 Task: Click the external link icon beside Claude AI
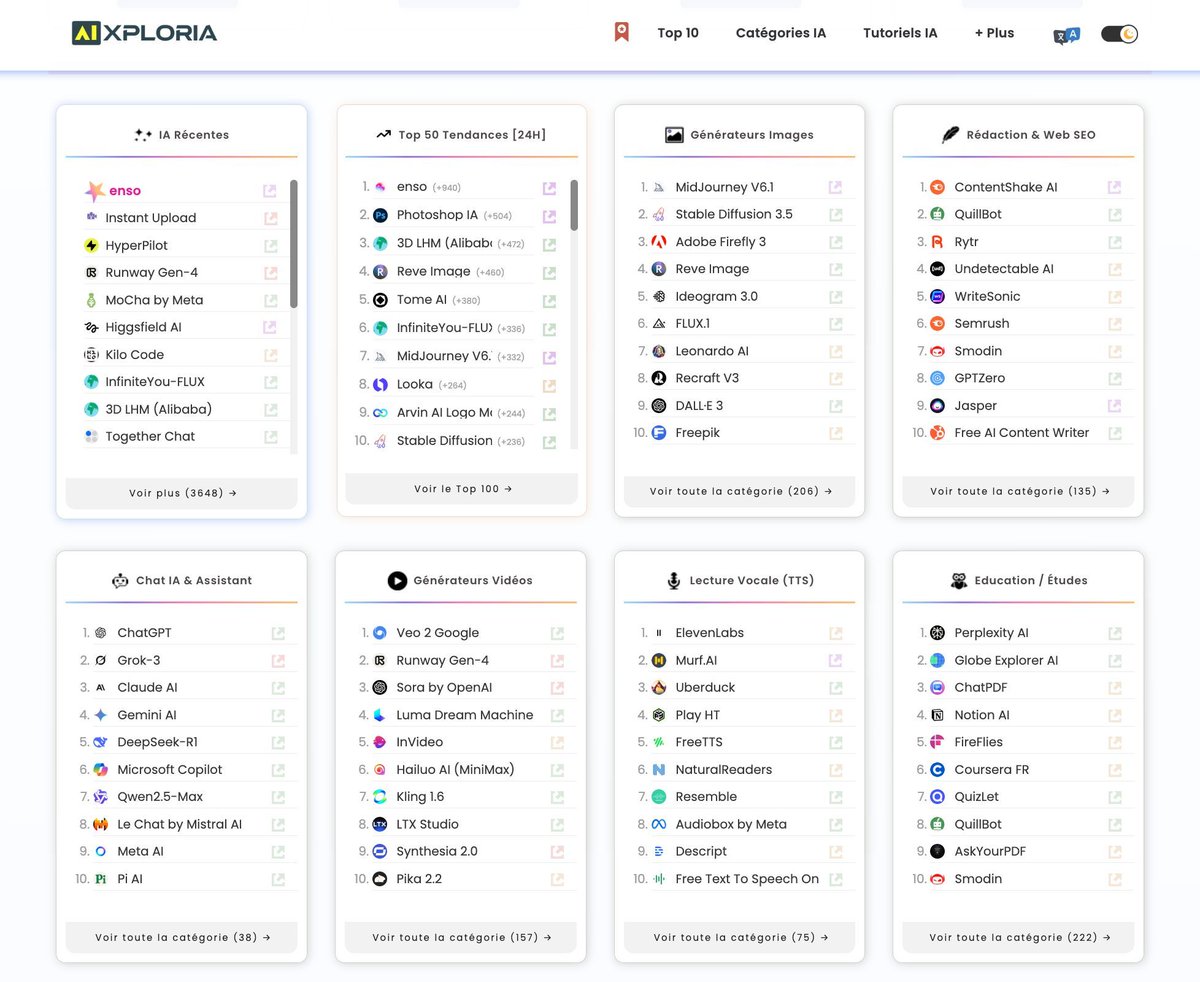[x=278, y=687]
